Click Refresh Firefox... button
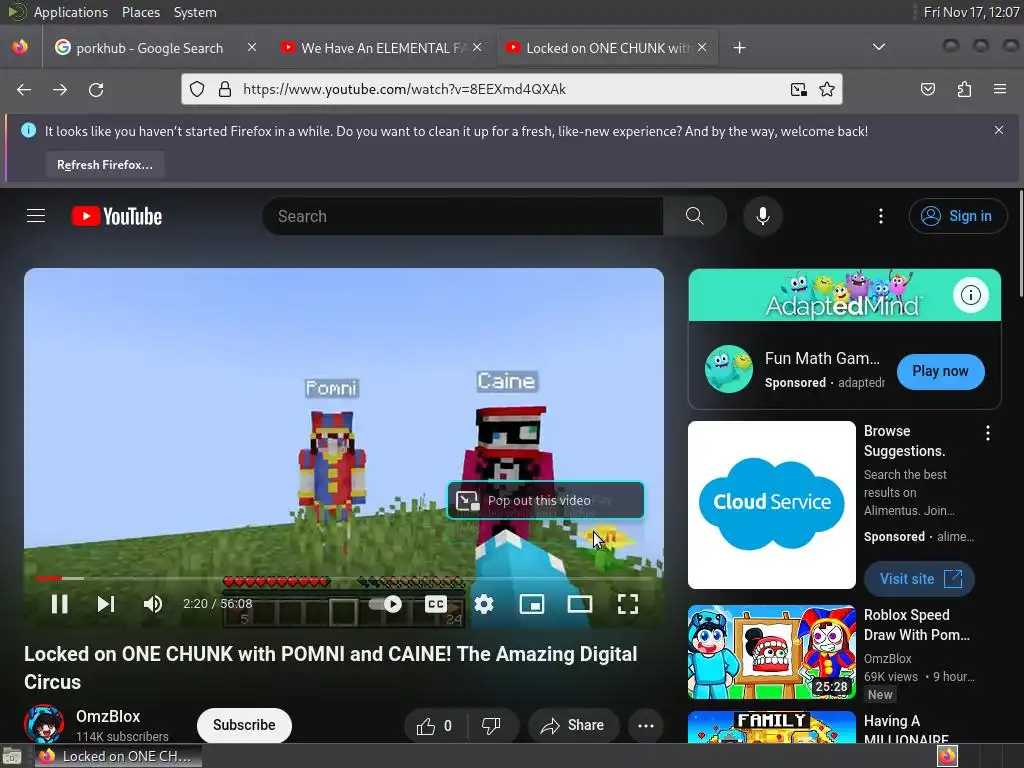 (104, 165)
